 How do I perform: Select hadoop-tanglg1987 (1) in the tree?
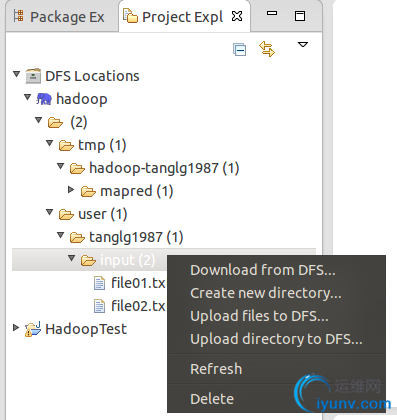164,168
